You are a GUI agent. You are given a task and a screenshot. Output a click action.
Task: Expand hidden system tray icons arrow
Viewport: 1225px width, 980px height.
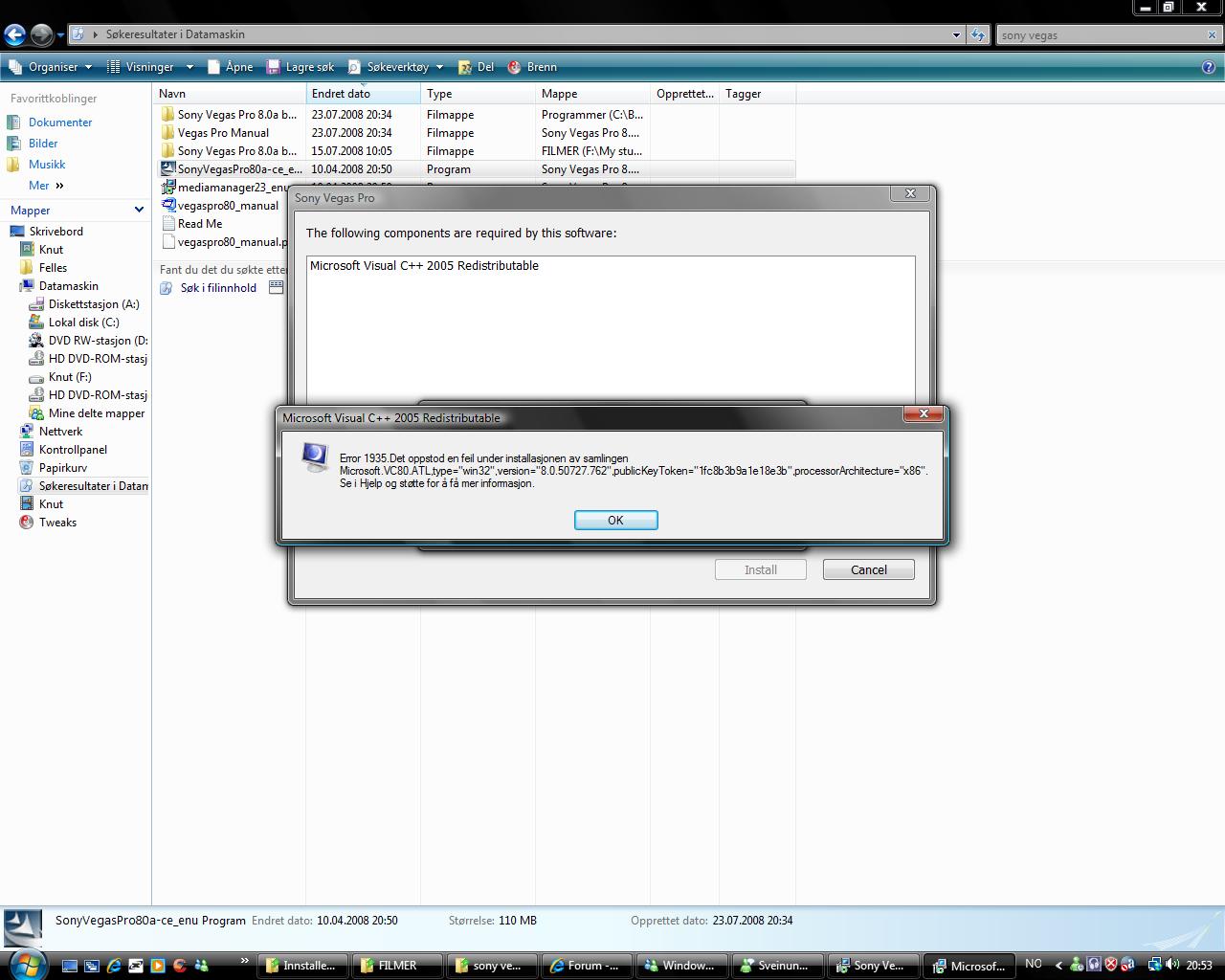pyautogui.click(x=1058, y=965)
